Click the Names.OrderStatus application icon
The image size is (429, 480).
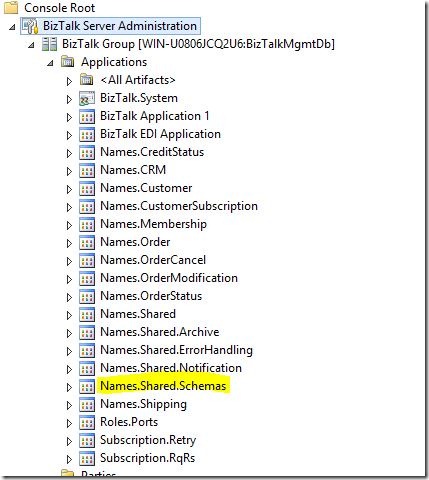pyautogui.click(x=87, y=297)
